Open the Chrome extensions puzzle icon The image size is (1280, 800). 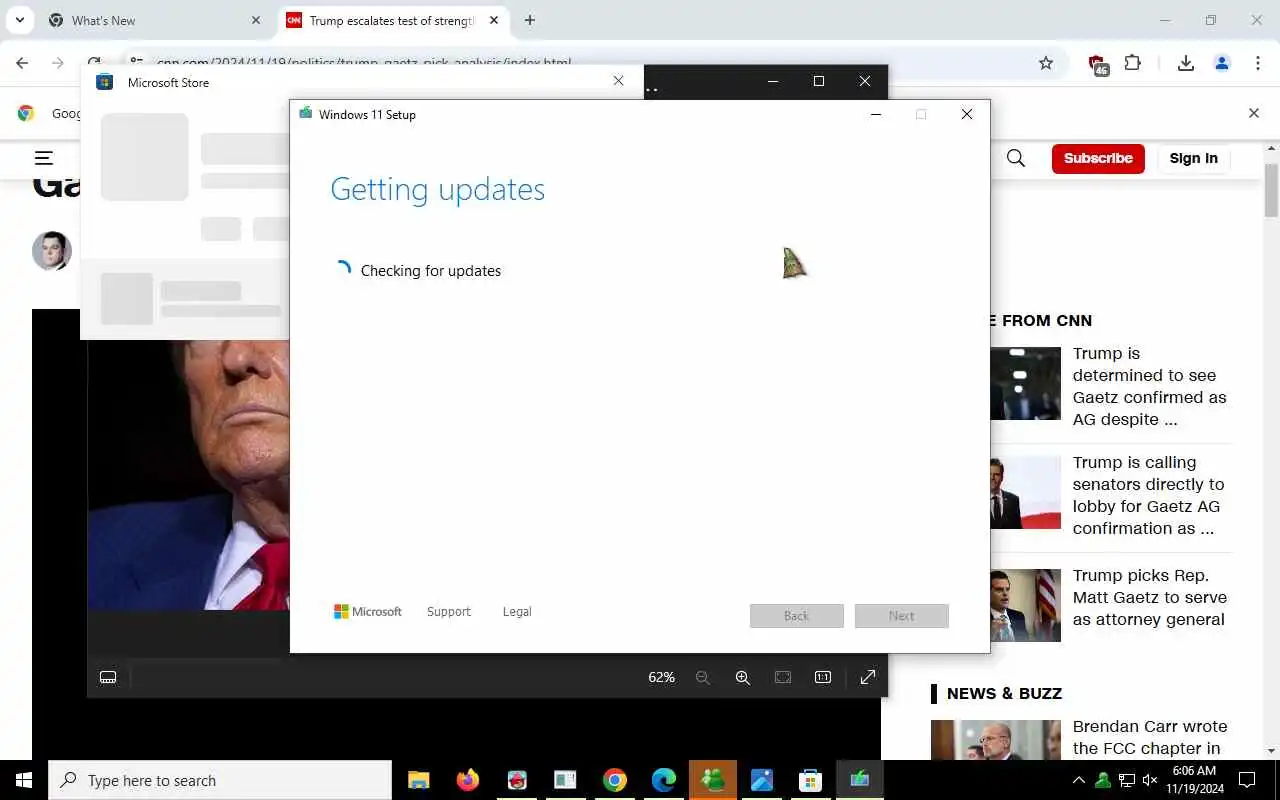tap(1132, 63)
